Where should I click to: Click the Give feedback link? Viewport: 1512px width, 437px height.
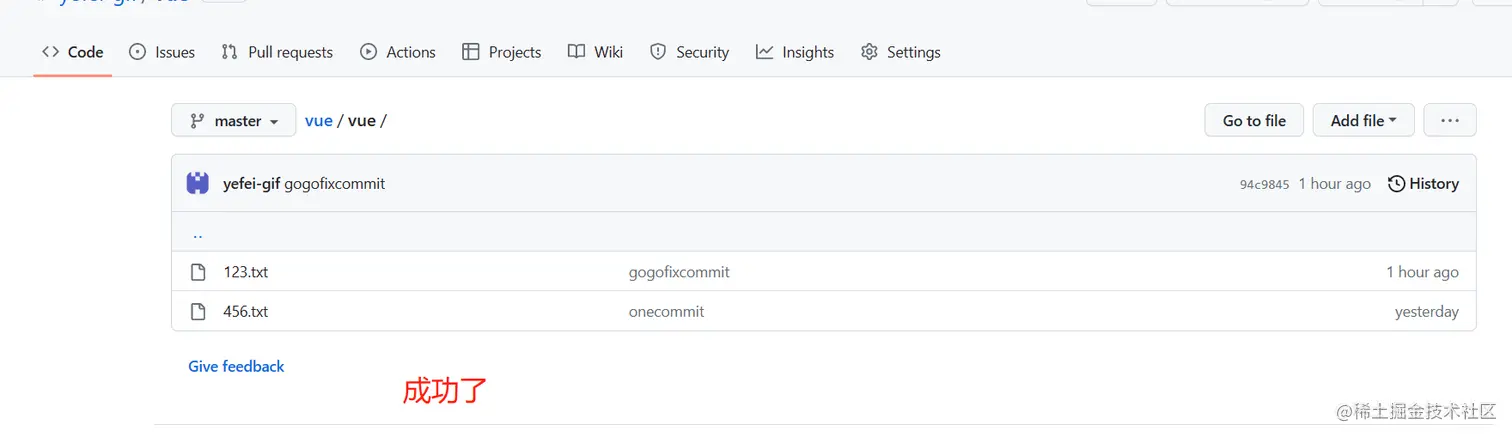(236, 367)
